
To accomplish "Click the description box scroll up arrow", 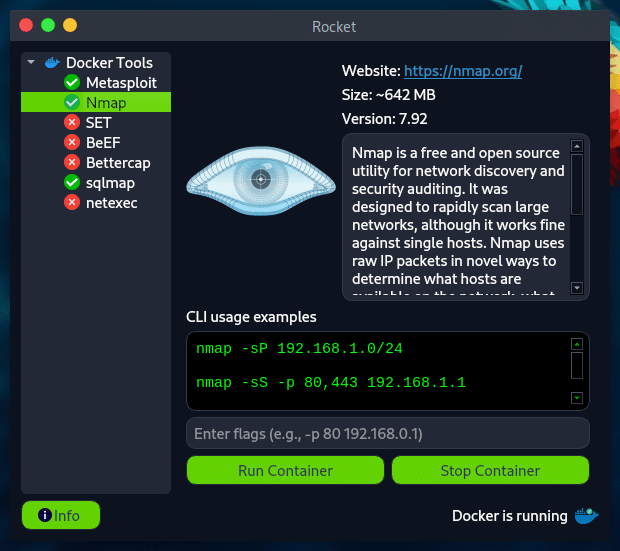I will [x=577, y=146].
